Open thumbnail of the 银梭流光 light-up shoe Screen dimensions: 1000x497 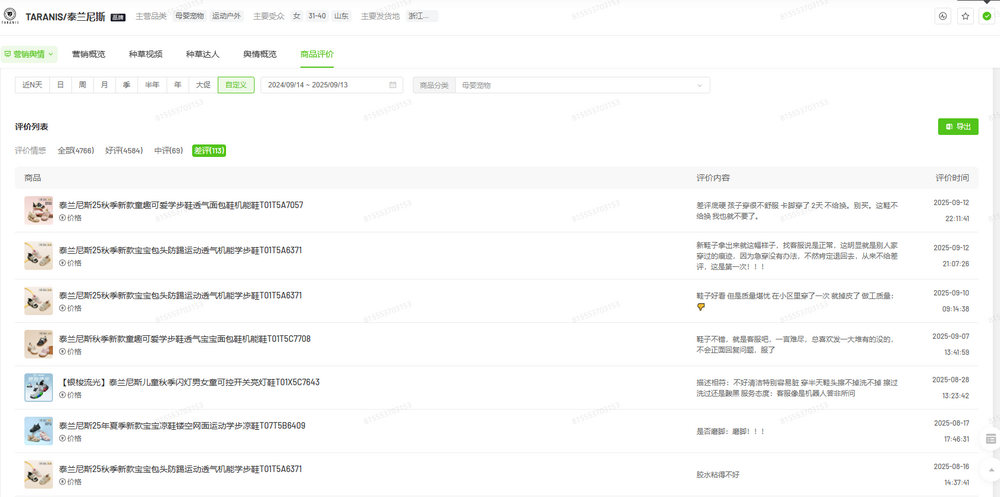(x=38, y=388)
